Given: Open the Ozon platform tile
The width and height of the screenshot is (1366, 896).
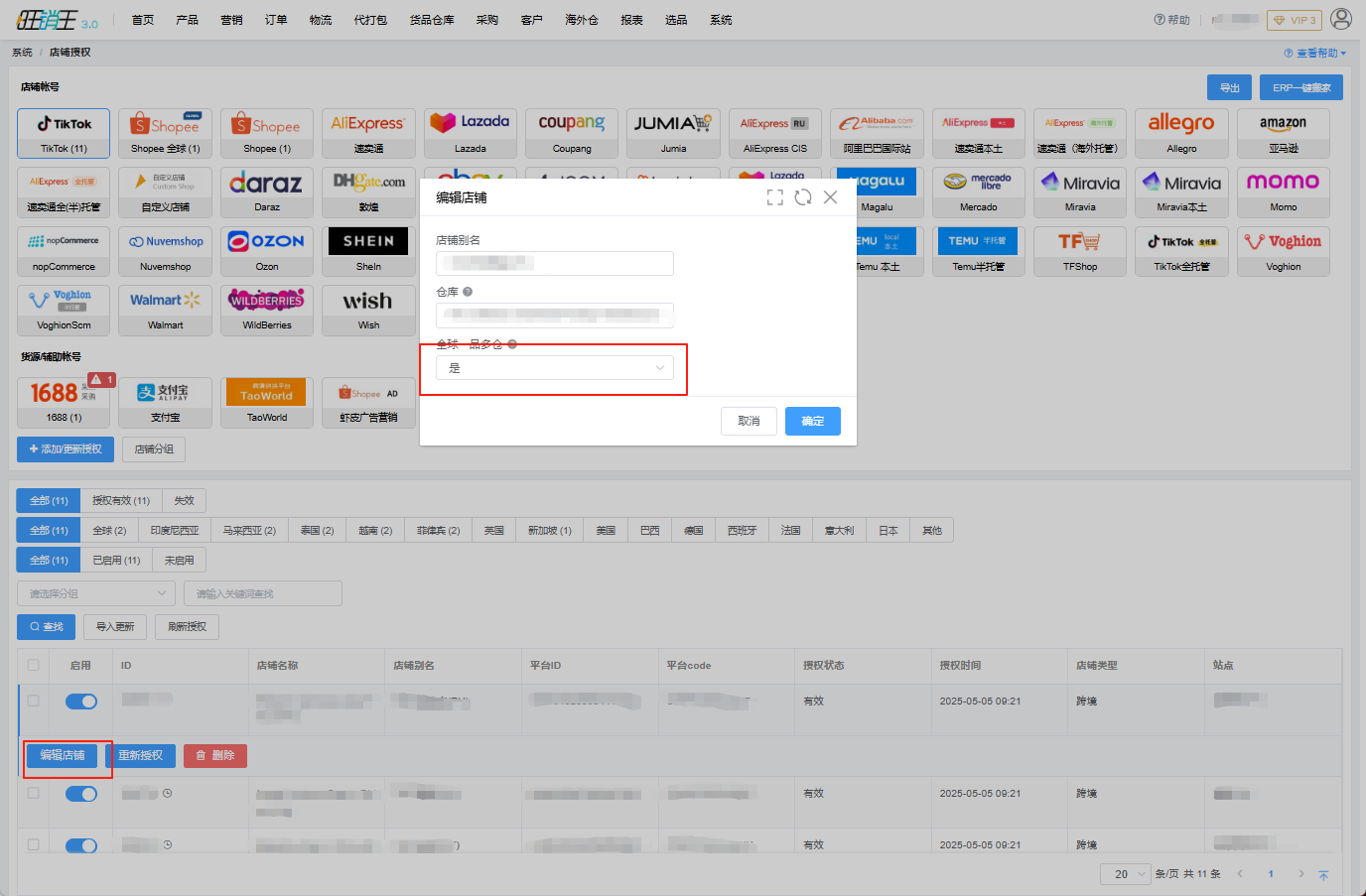Looking at the screenshot, I should pos(267,252).
